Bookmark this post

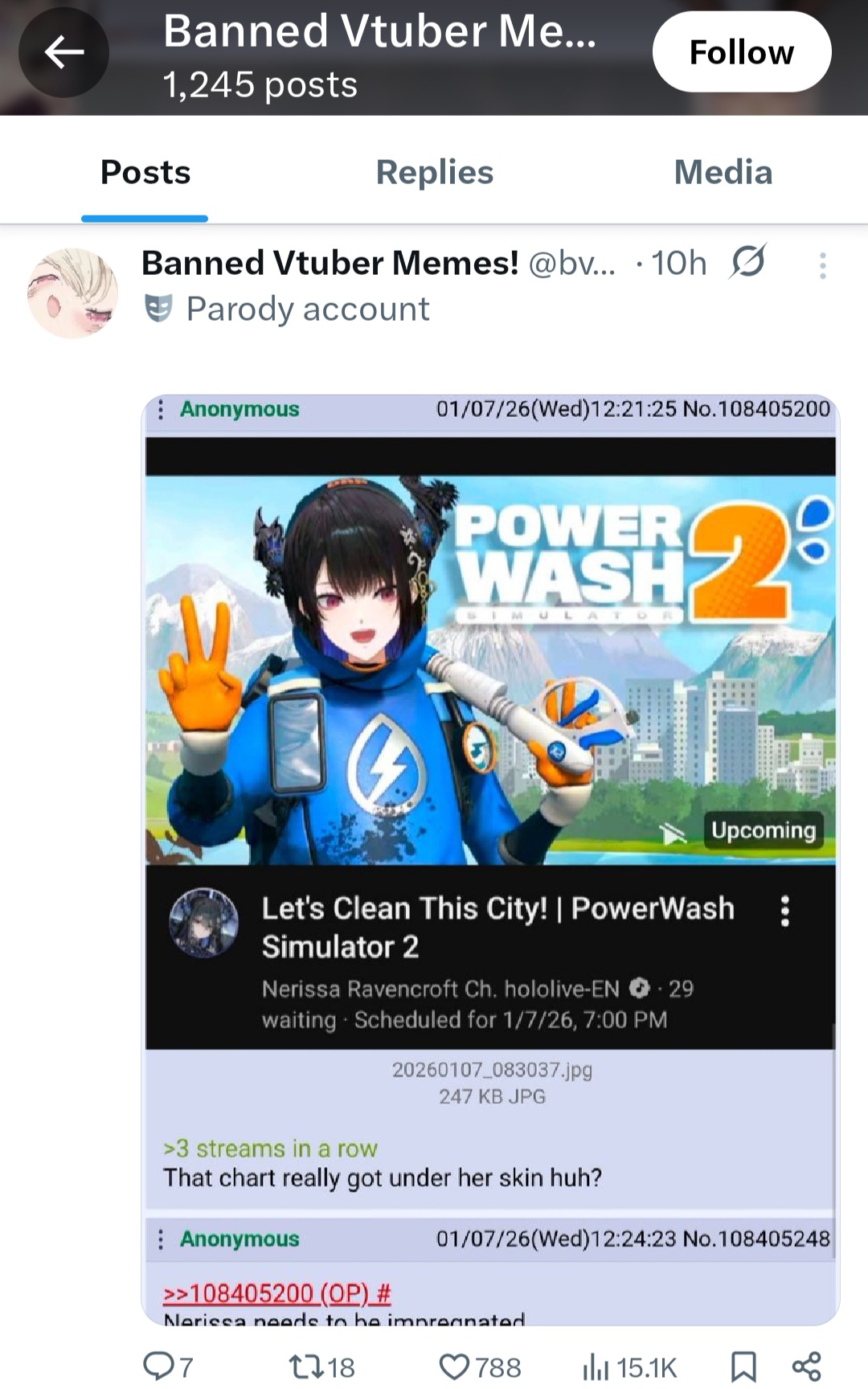[743, 1366]
